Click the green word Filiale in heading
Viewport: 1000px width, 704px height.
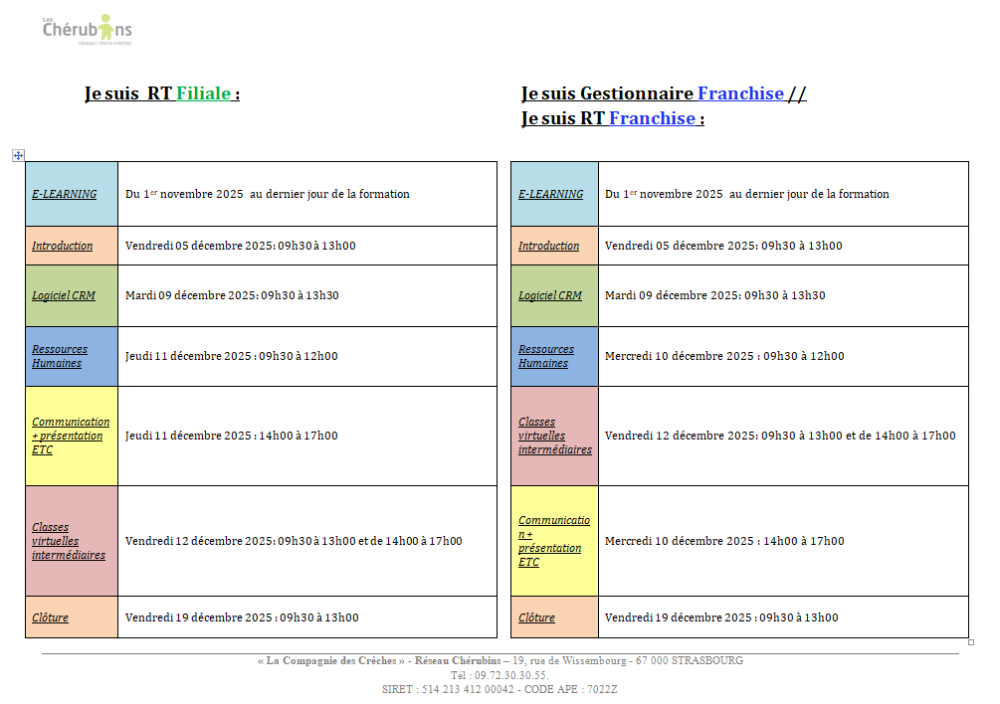point(204,94)
